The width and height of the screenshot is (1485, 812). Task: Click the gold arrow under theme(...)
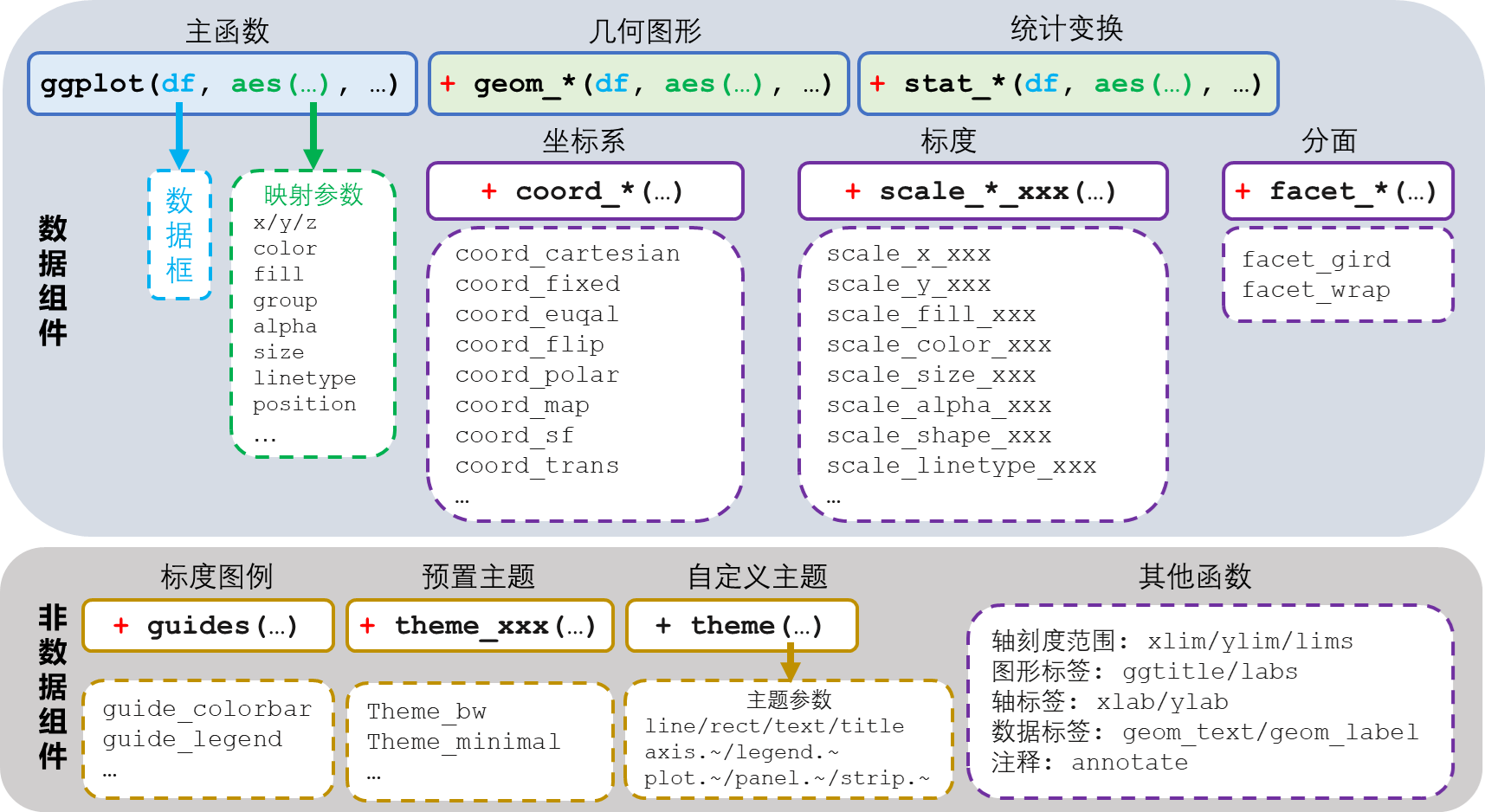coord(790,664)
